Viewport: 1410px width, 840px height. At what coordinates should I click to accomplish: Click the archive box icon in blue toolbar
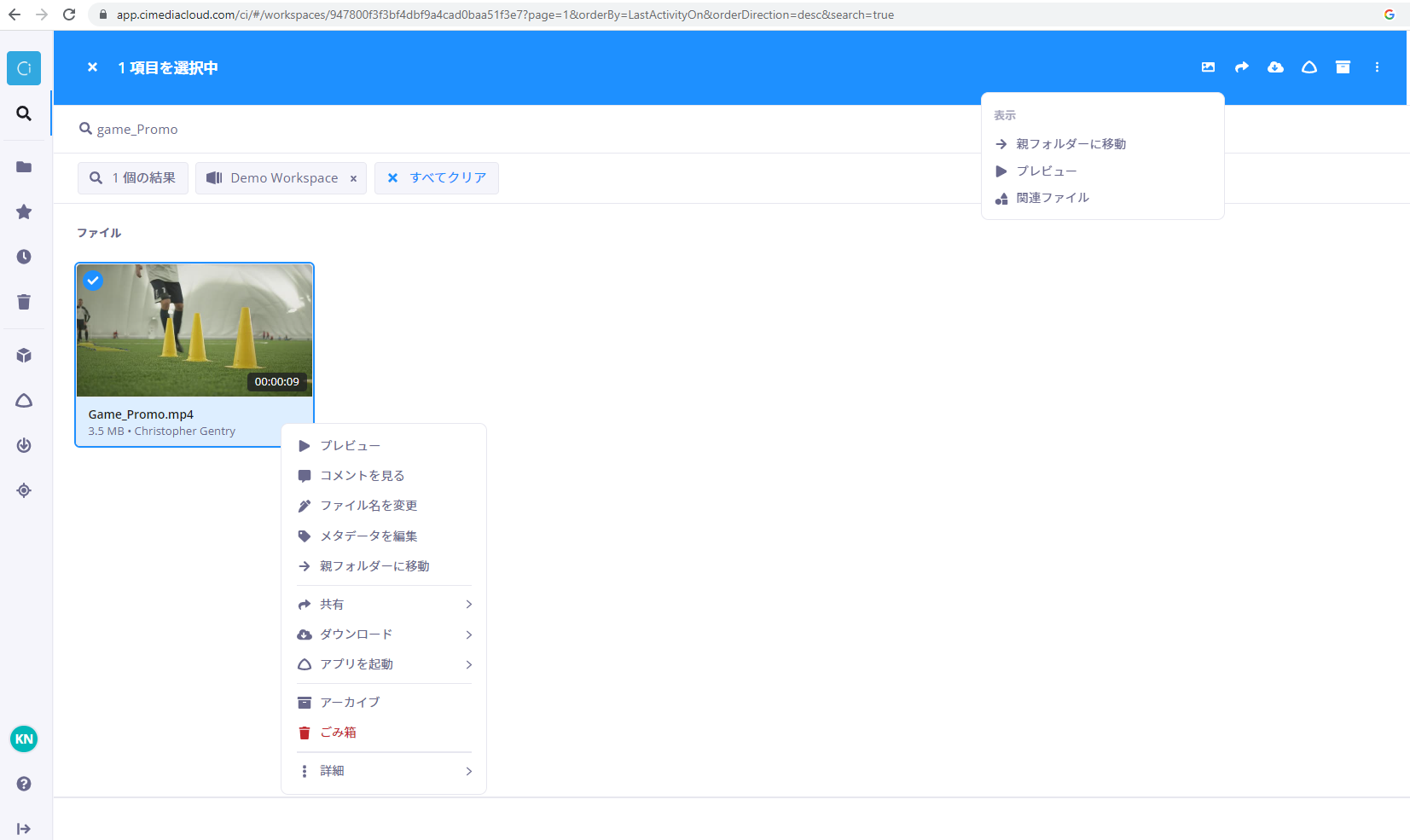[x=1343, y=67]
